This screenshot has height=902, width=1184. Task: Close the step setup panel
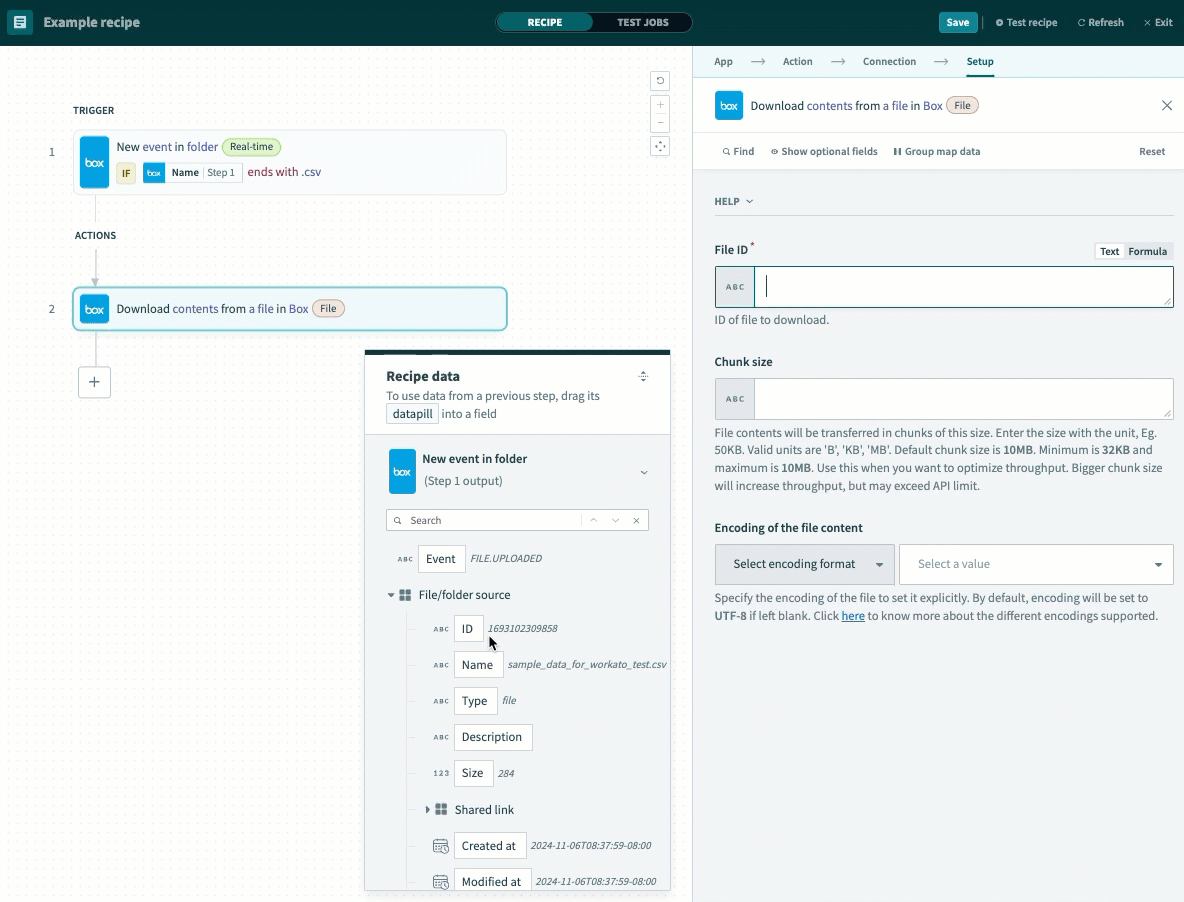[x=1166, y=106]
